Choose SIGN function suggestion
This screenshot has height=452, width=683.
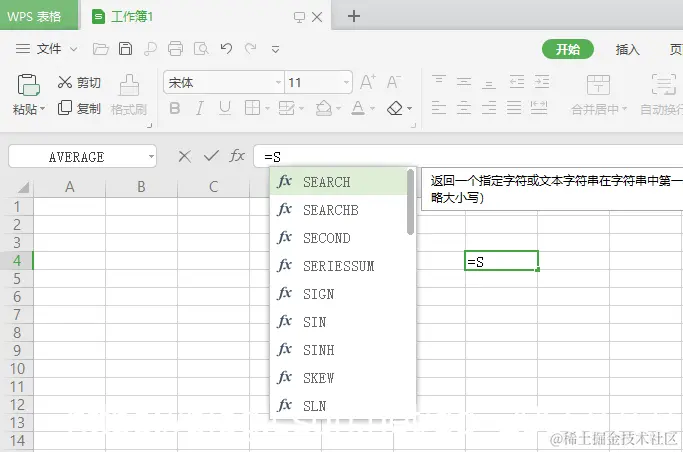click(x=338, y=294)
